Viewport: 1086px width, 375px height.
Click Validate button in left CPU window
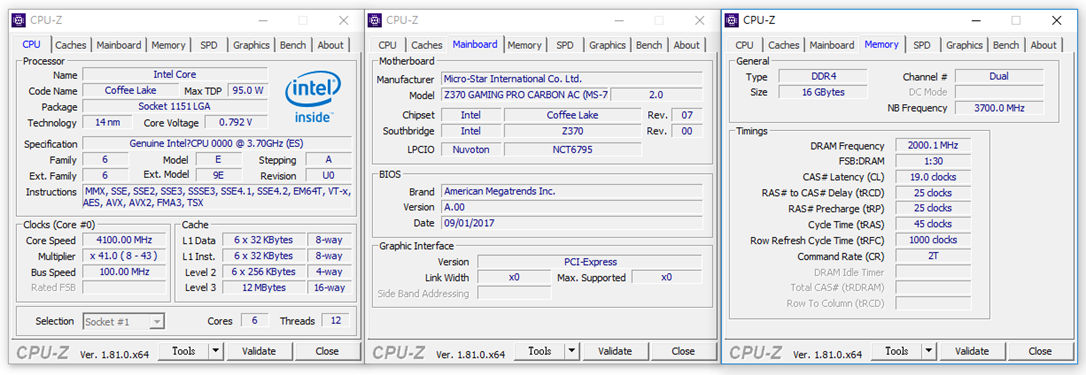click(259, 351)
